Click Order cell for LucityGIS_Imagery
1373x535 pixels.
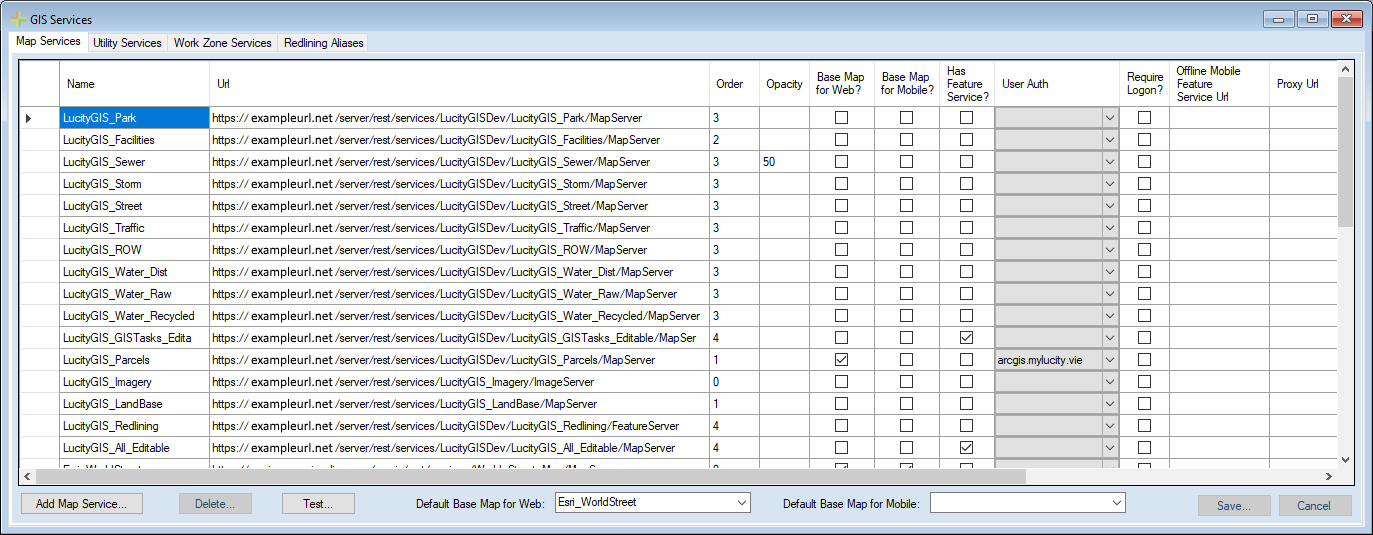point(735,382)
